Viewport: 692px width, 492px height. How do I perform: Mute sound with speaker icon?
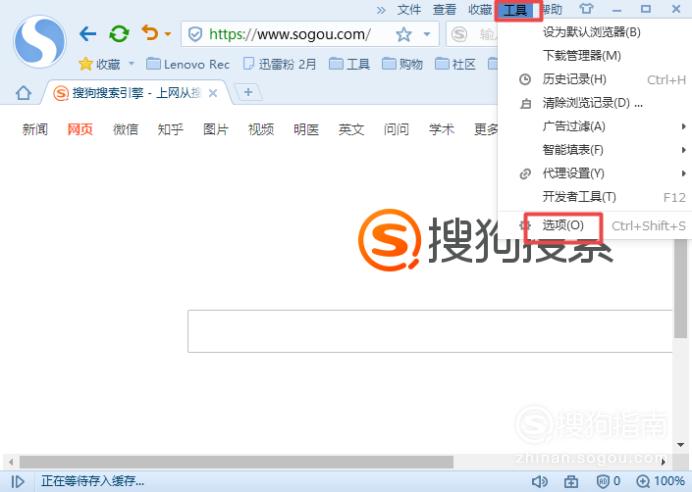coord(539,481)
